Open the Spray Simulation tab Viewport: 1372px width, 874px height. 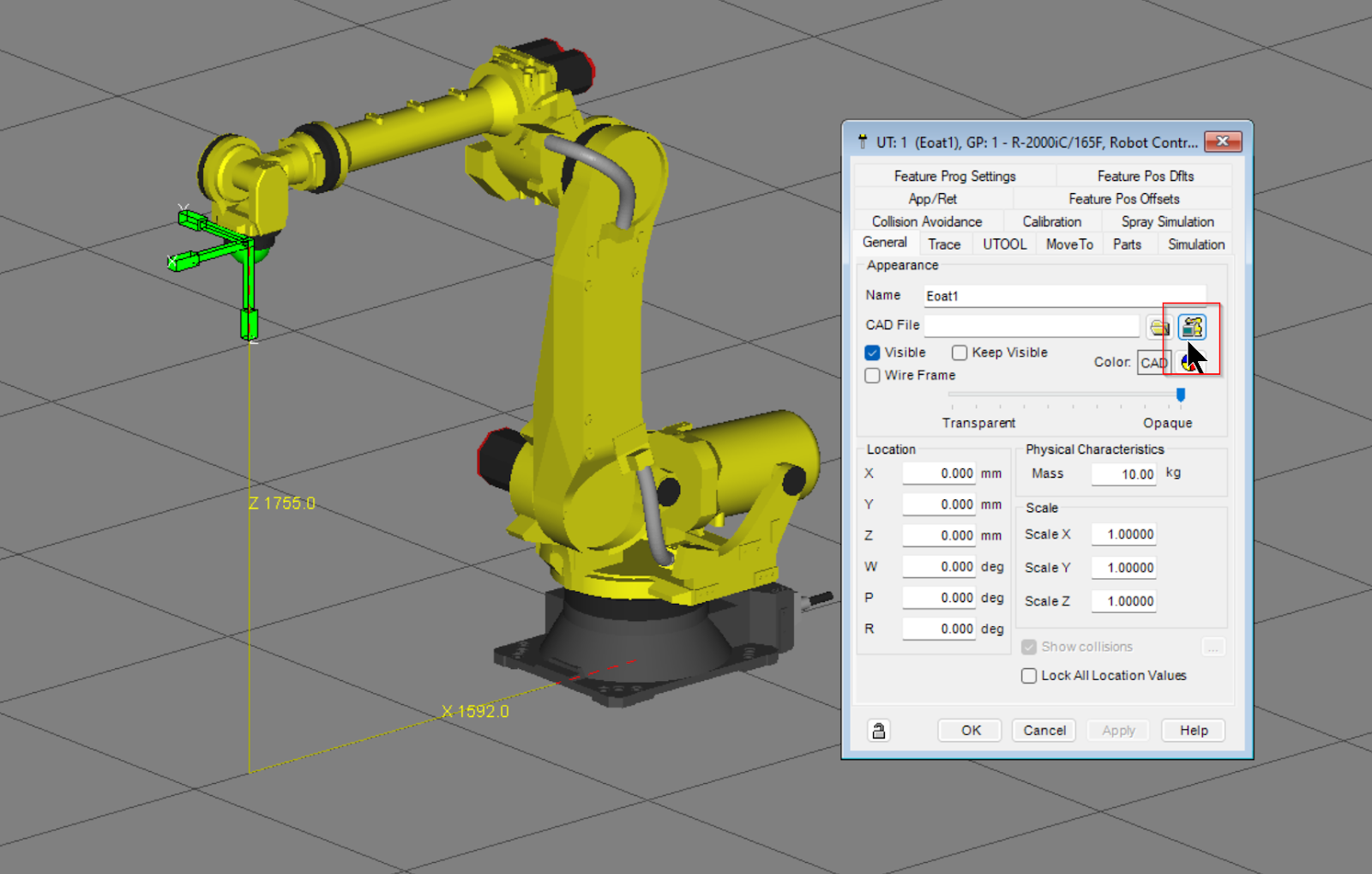click(1167, 221)
